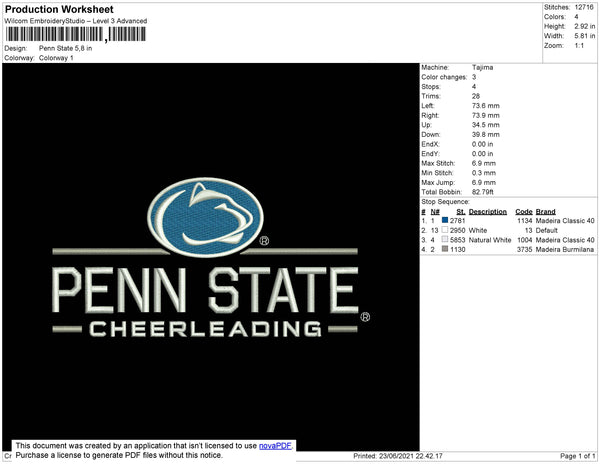The width and height of the screenshot is (600, 464).
Task: Click the registered mark after STATE
Action: coord(365,317)
